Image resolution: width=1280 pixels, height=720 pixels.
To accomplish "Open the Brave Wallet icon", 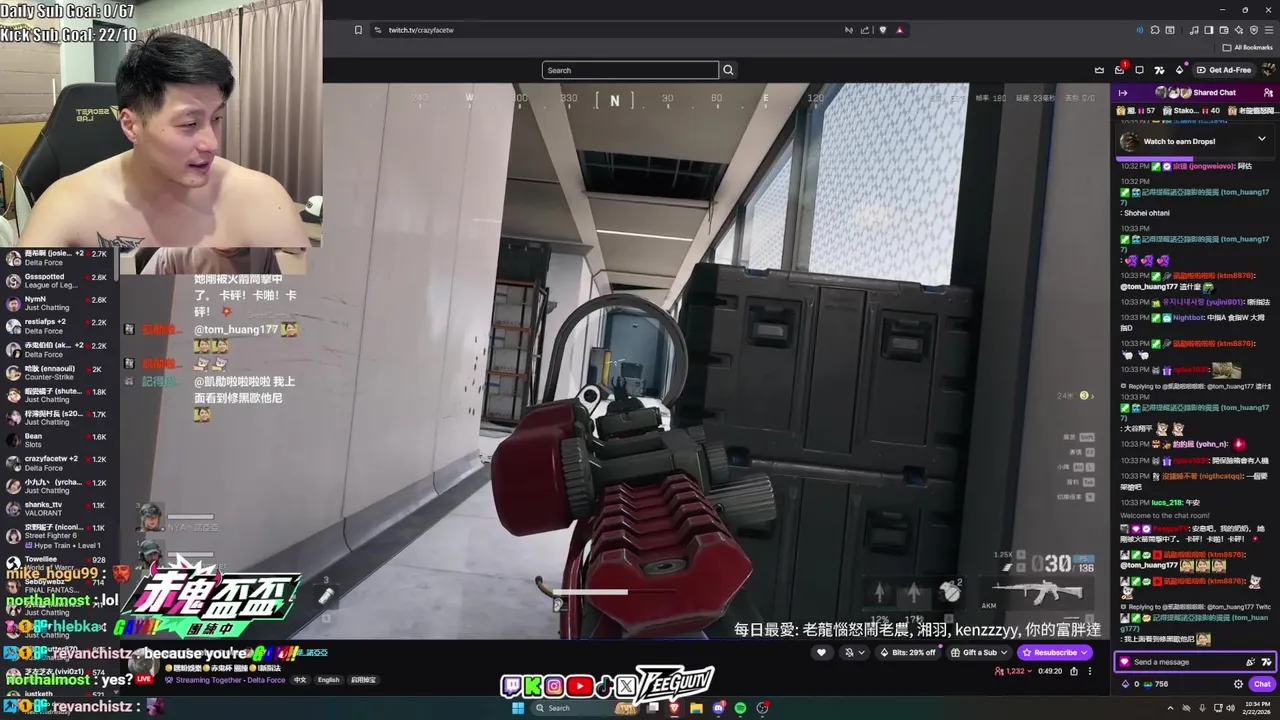I will pyautogui.click(x=1224, y=30).
